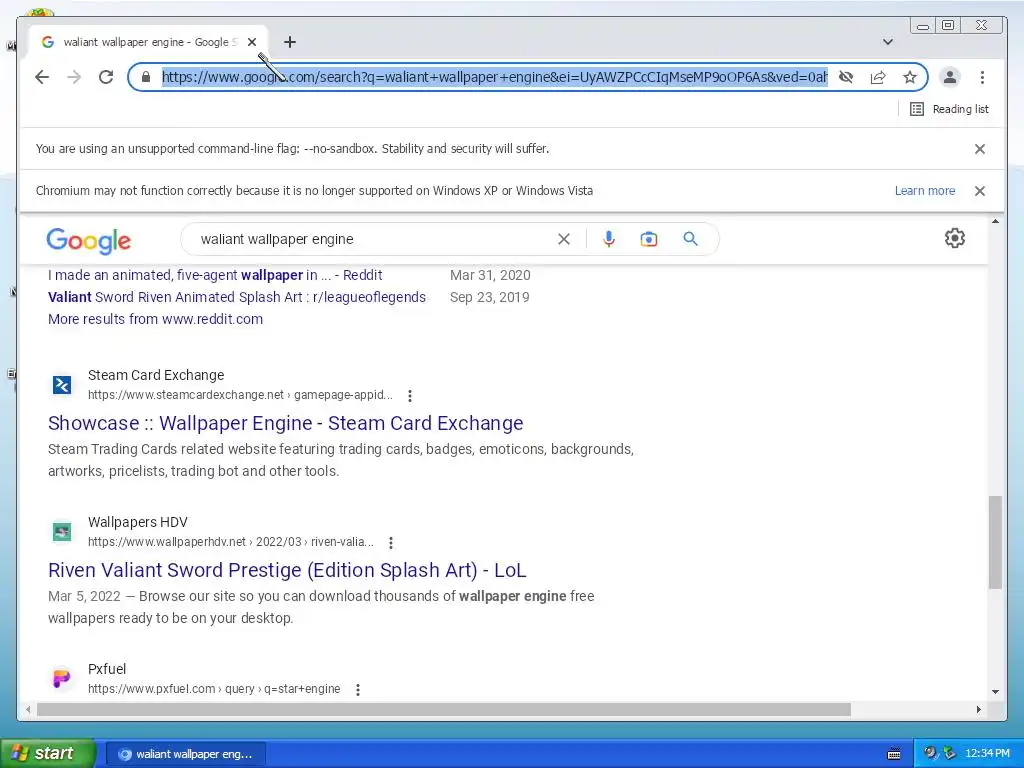Open options for the Pxfuel result

357,690
